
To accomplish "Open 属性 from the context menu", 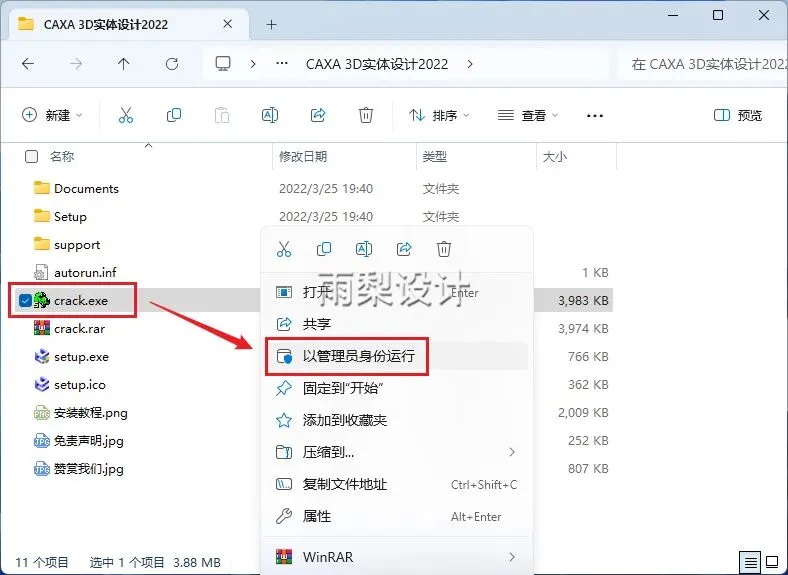I will coord(397,516).
